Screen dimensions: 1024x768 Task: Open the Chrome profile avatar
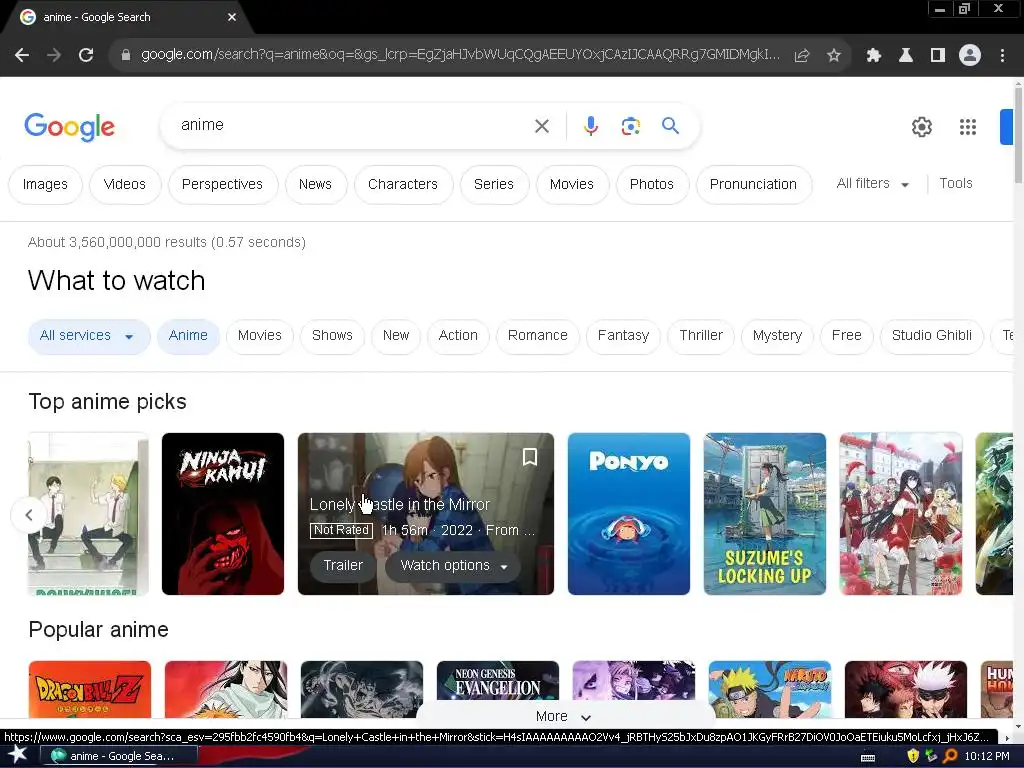[x=970, y=56]
